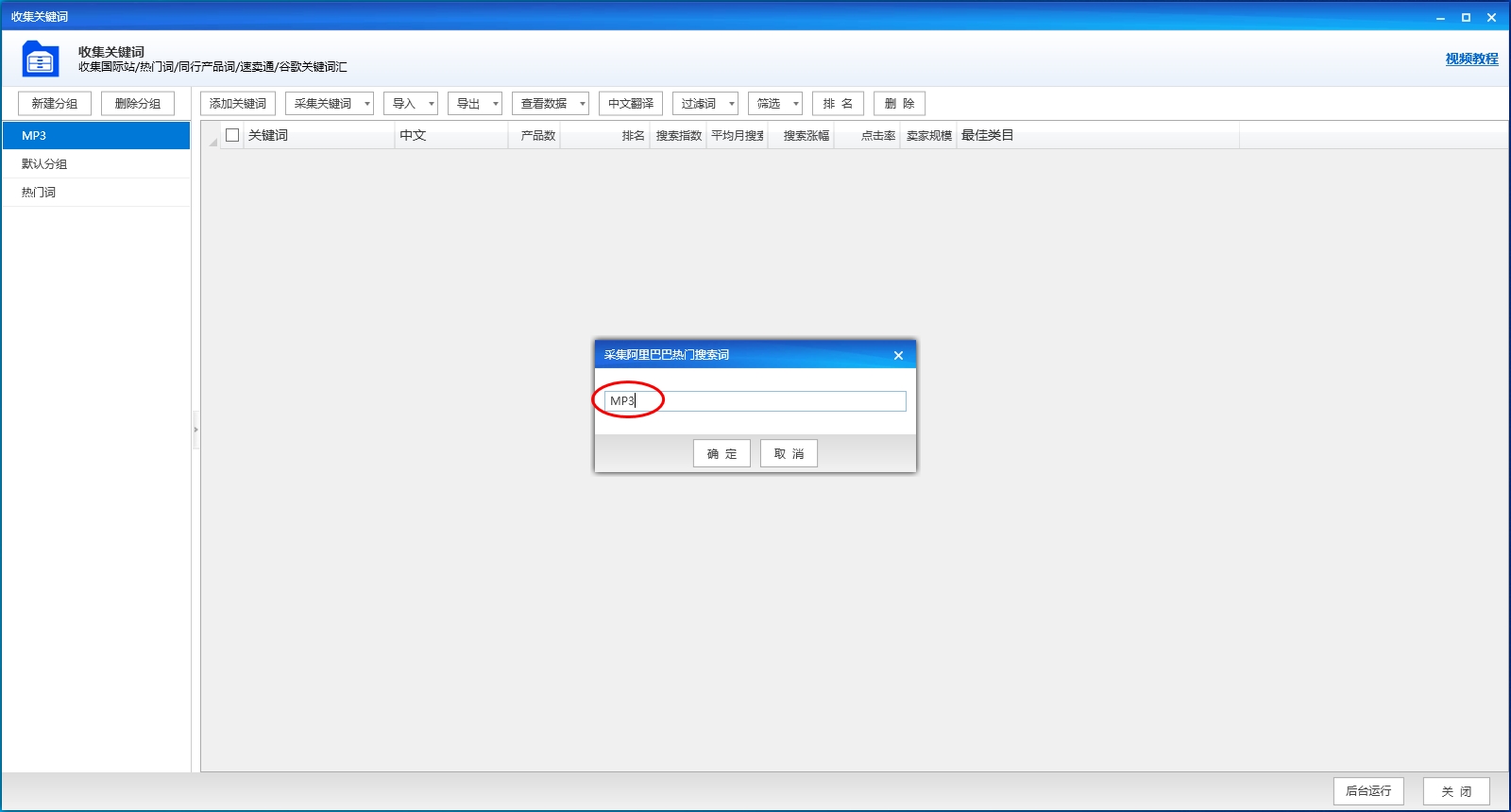
Task: Click the 添加关键词 button
Action: [238, 104]
